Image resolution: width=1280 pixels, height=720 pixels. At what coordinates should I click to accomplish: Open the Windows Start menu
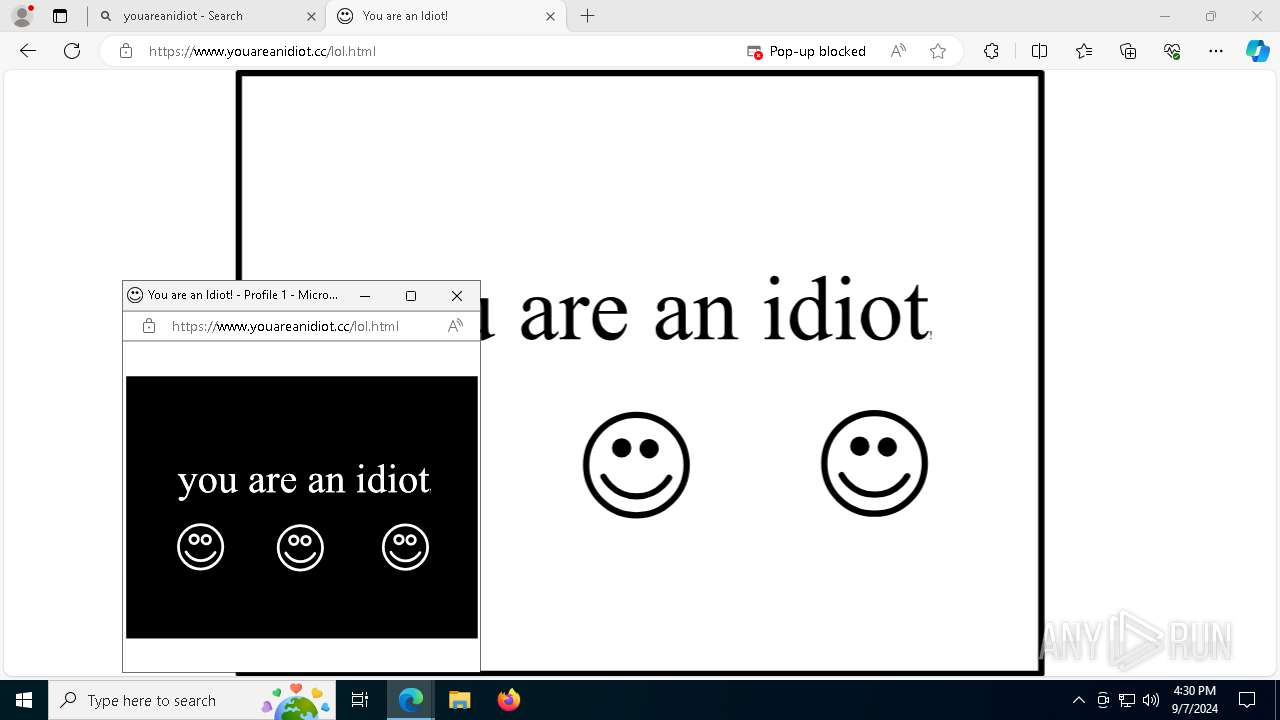pos(24,700)
